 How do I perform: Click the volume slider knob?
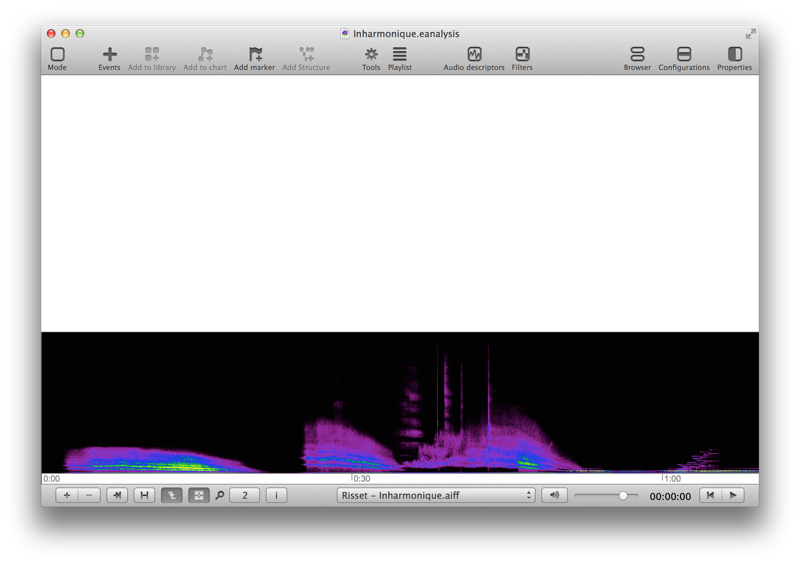[623, 496]
